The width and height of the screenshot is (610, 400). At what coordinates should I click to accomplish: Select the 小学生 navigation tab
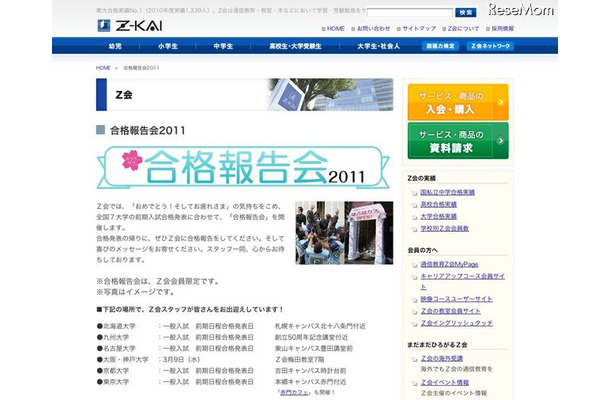click(x=168, y=46)
